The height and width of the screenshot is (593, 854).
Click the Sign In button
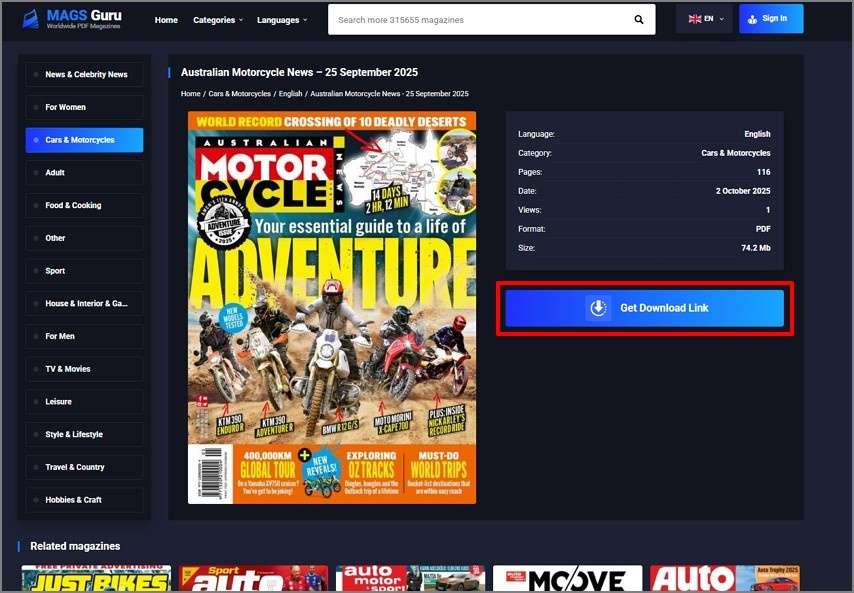click(x=771, y=18)
